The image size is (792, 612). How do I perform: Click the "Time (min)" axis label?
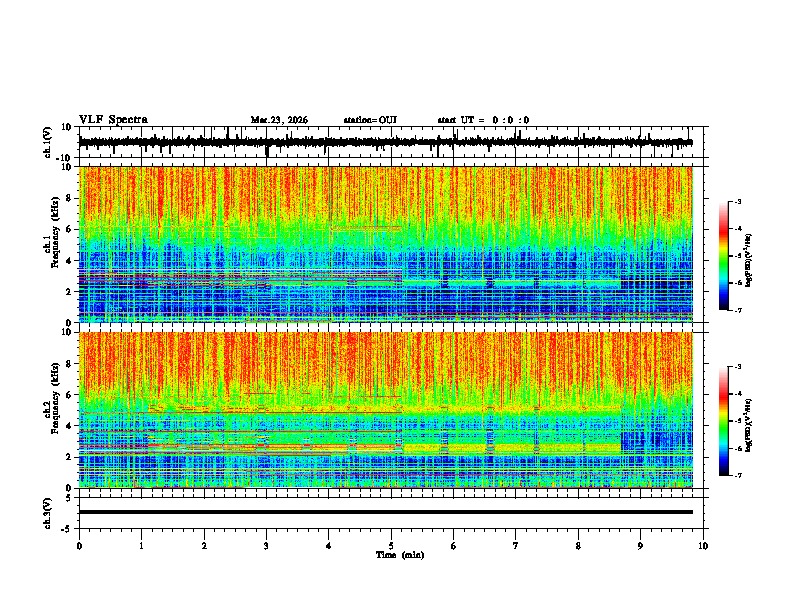(400, 555)
